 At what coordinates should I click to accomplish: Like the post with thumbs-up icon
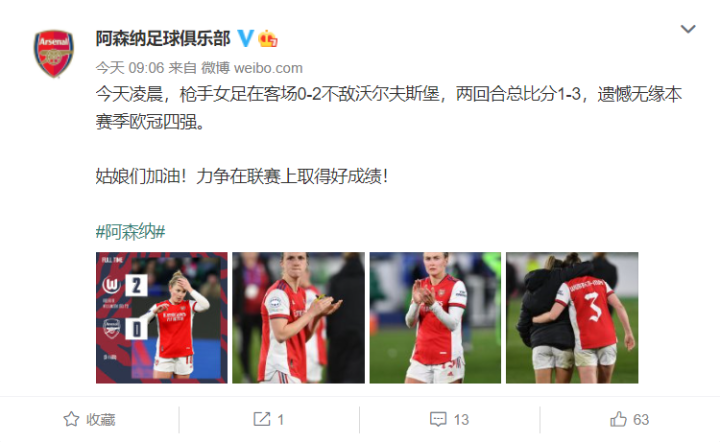click(x=618, y=419)
